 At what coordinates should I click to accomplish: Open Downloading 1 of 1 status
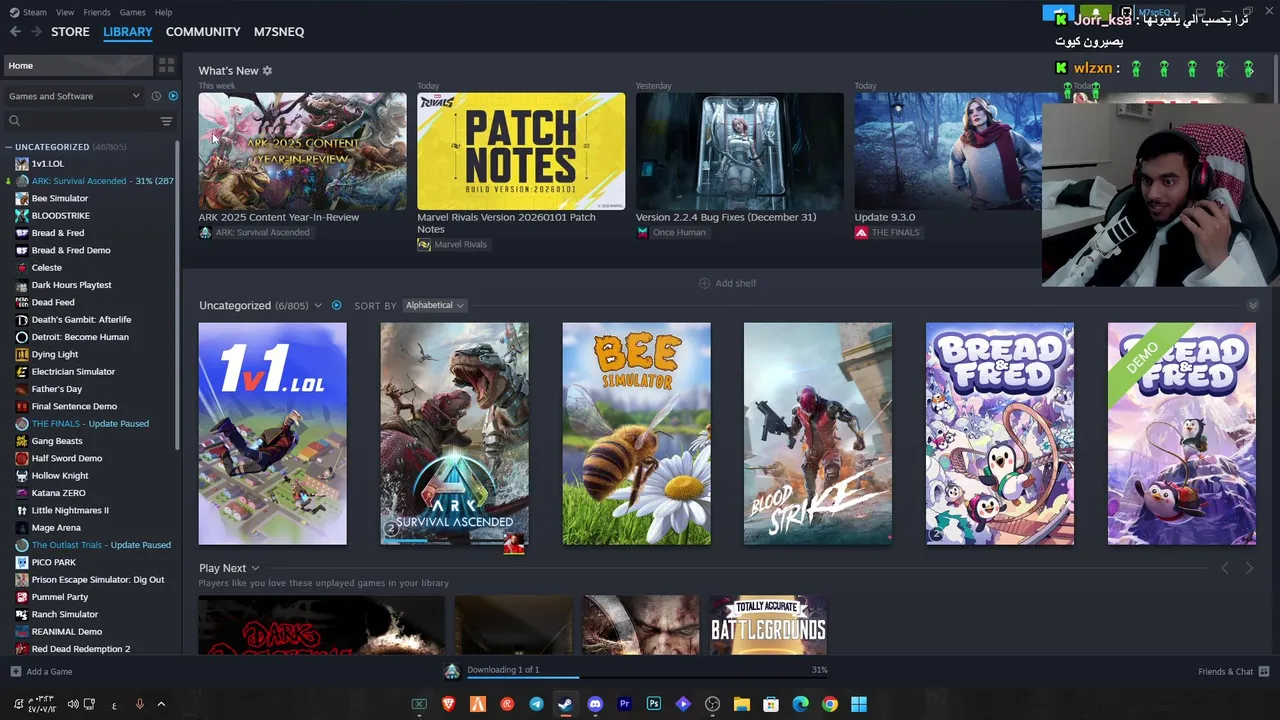pos(503,670)
